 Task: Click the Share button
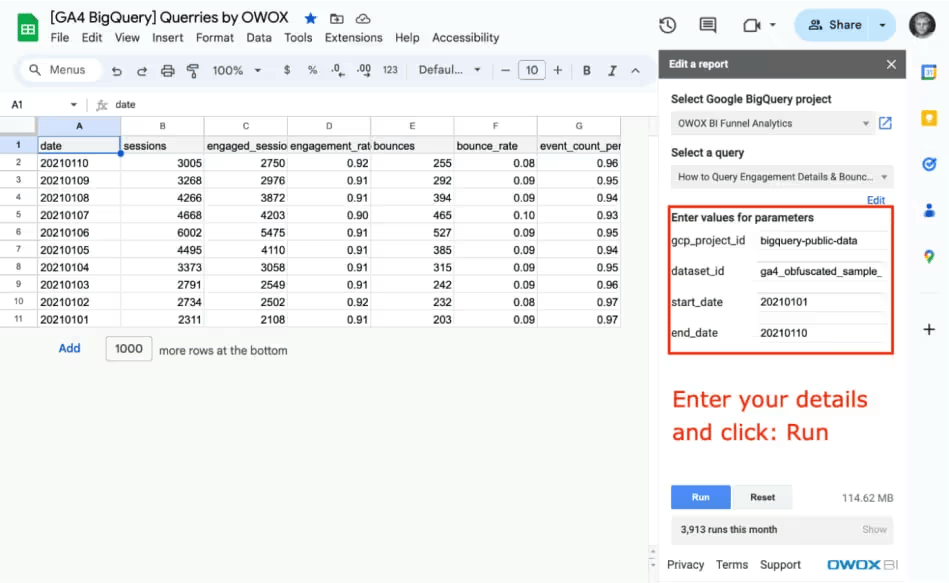[x=834, y=25]
